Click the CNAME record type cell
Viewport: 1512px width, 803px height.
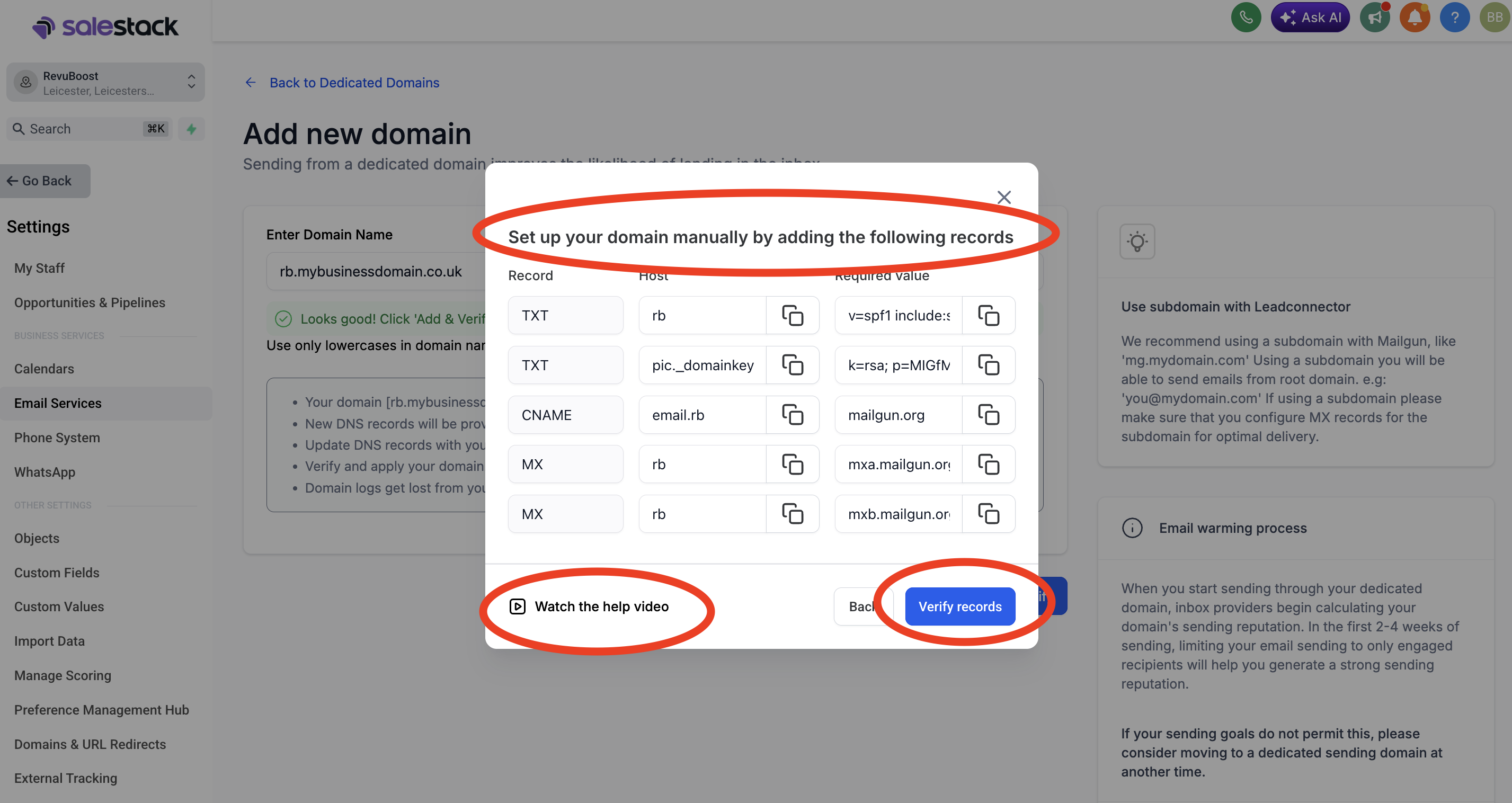click(x=565, y=414)
